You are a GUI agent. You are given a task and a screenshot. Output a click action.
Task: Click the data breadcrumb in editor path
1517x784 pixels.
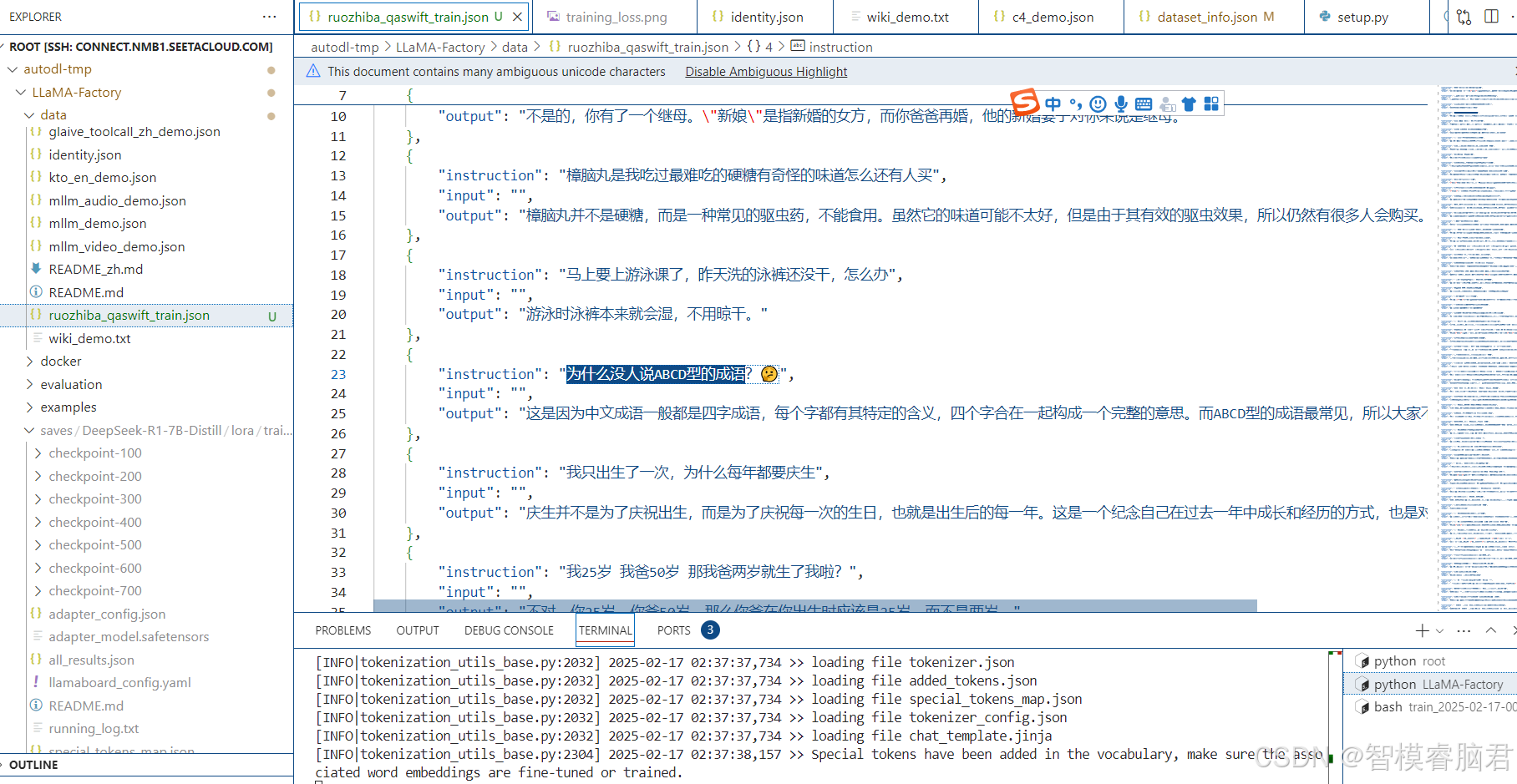[515, 48]
